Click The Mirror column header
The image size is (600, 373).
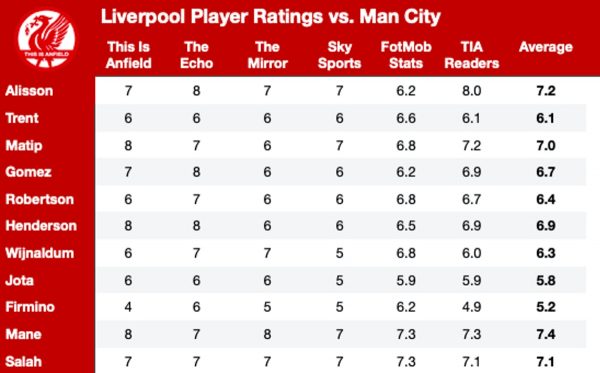pos(267,55)
